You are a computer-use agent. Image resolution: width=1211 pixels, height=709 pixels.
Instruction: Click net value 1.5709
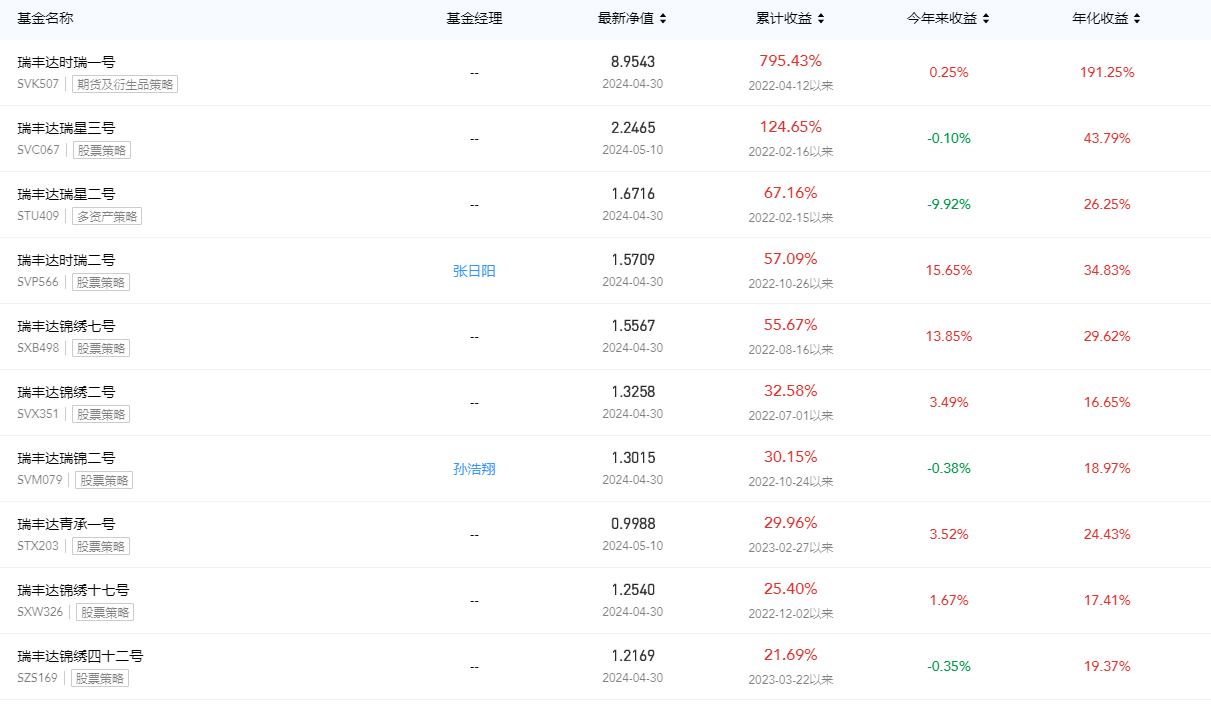633,260
